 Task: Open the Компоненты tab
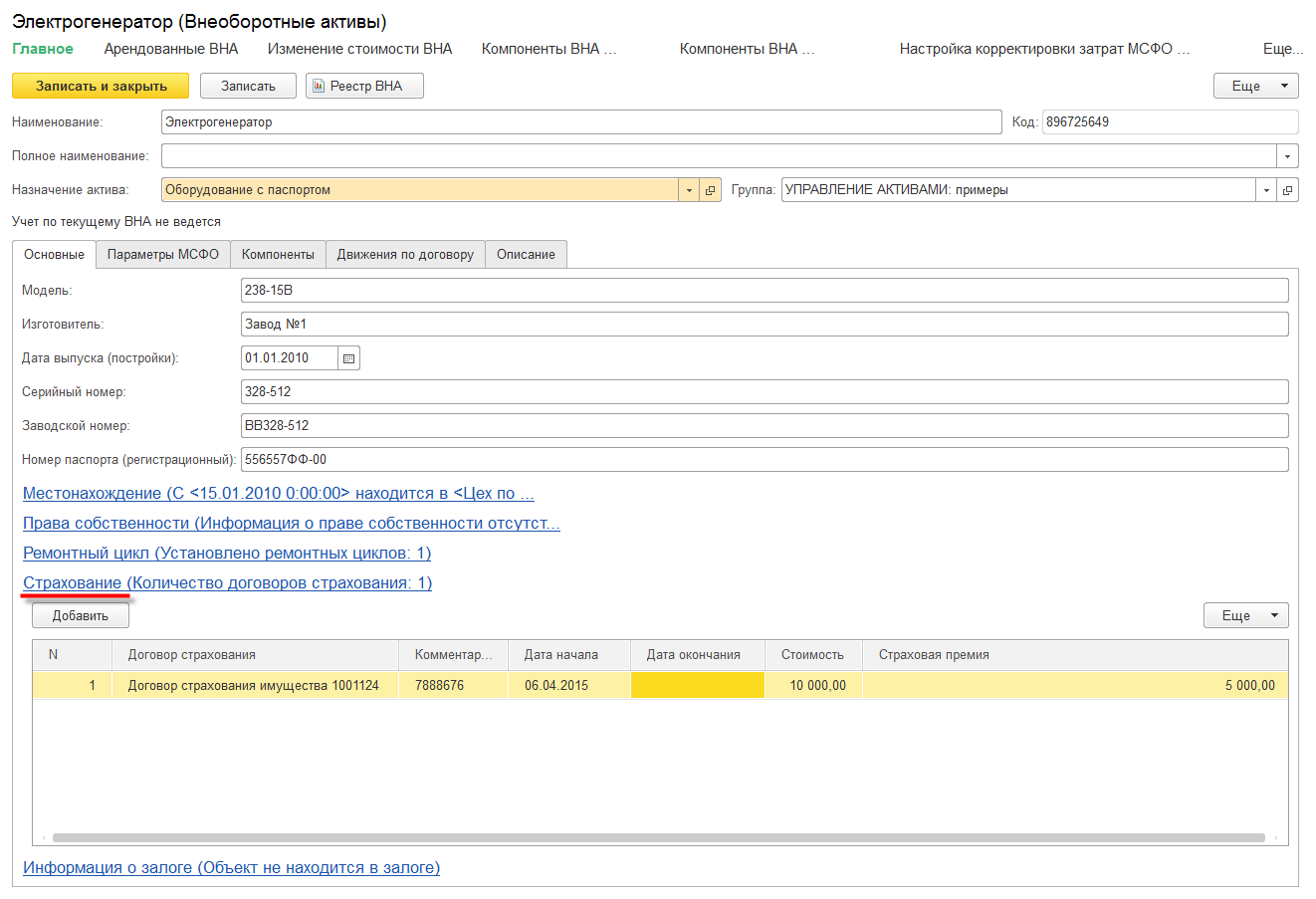pos(278,255)
